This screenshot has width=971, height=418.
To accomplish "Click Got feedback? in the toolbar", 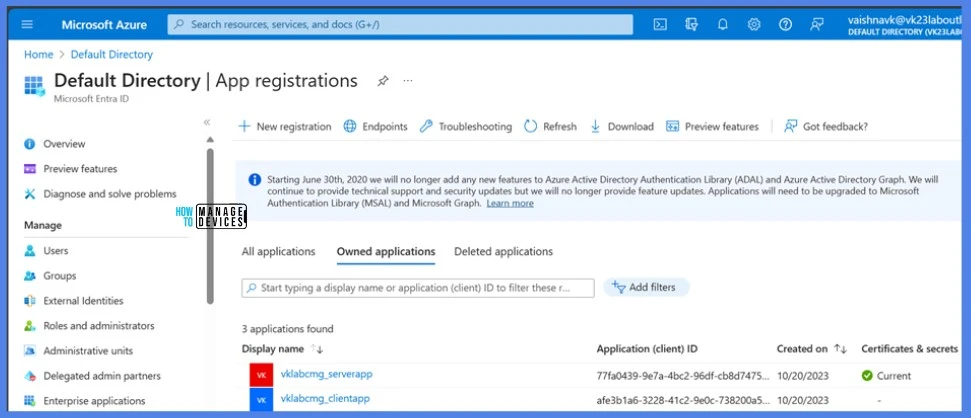I will click(826, 126).
